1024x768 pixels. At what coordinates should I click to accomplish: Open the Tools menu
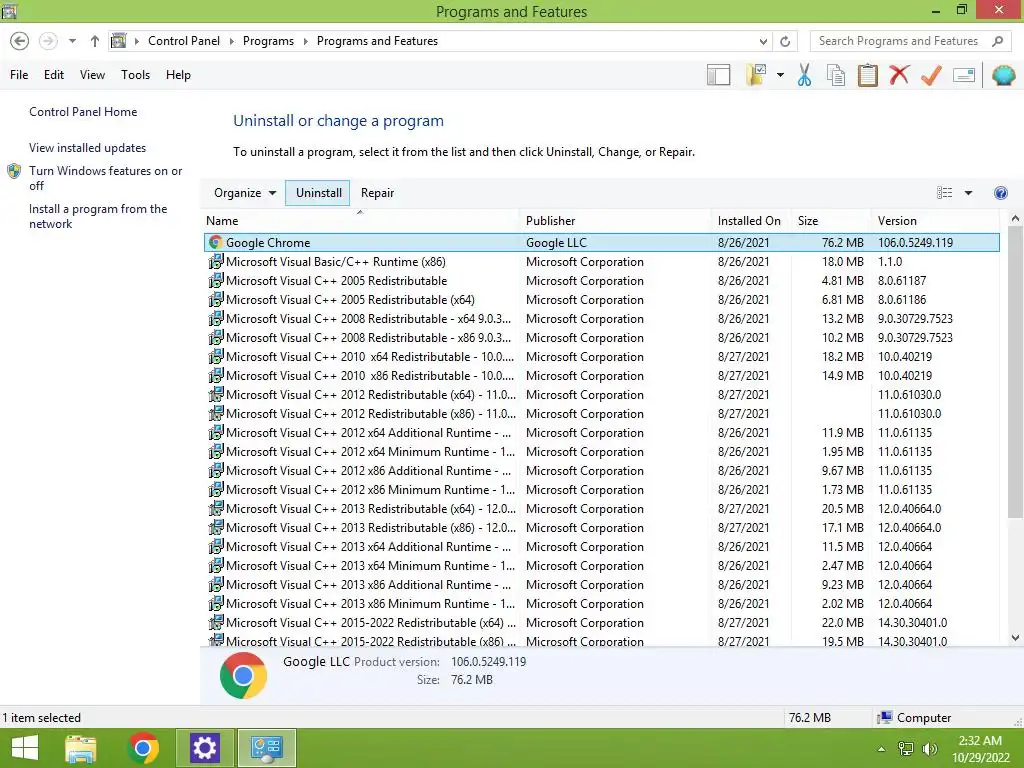tap(135, 75)
